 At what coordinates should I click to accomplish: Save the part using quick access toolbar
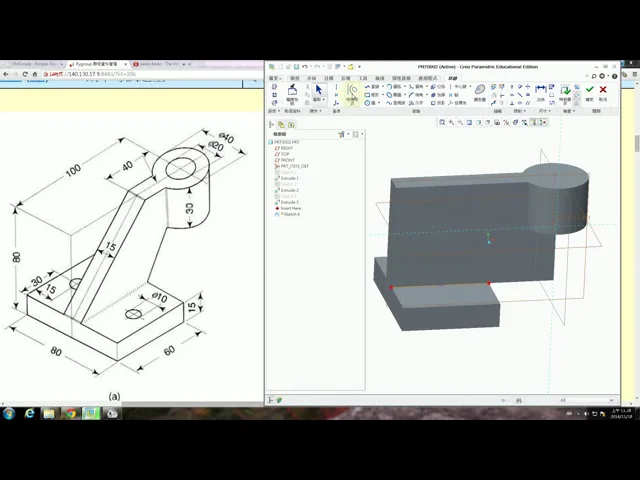pos(296,67)
